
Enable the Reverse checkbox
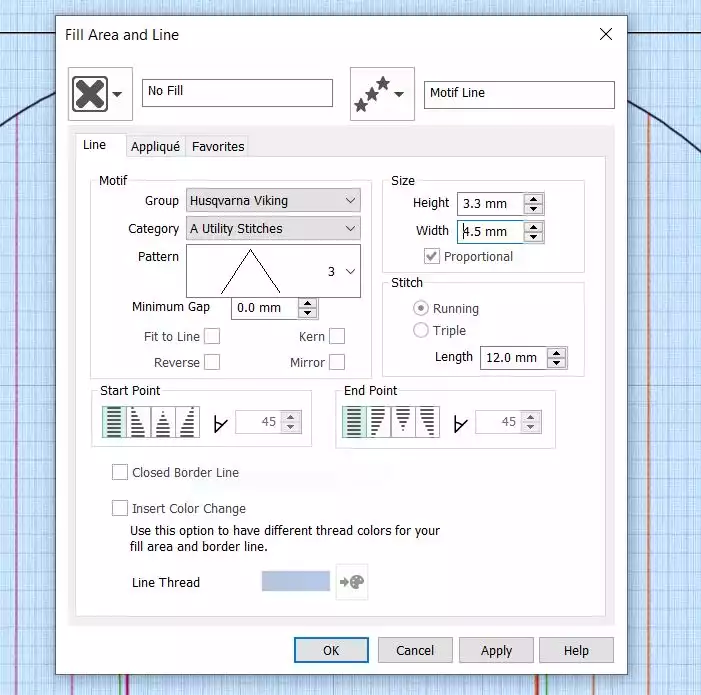[x=212, y=362]
